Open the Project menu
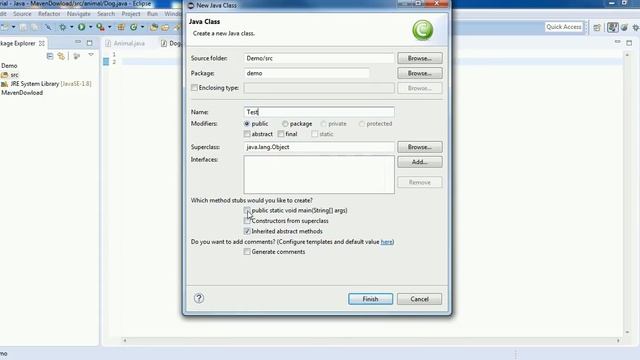Viewport: 640px width, 360px height. click(131, 14)
